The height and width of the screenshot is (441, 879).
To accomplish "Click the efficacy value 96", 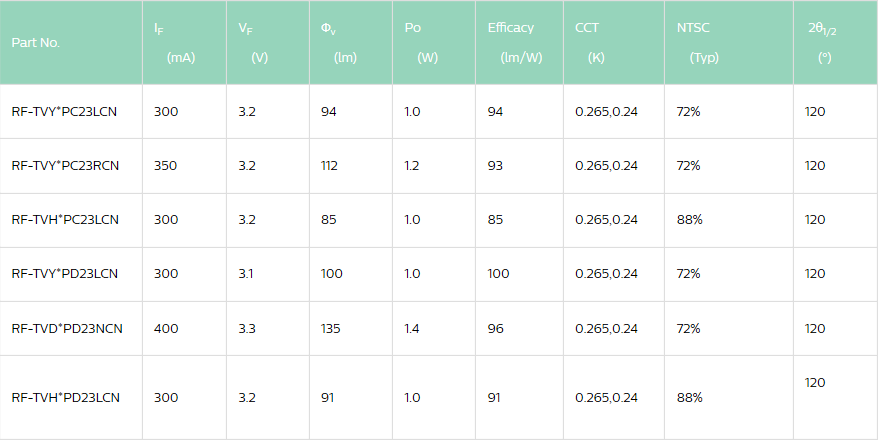I will pos(495,328).
